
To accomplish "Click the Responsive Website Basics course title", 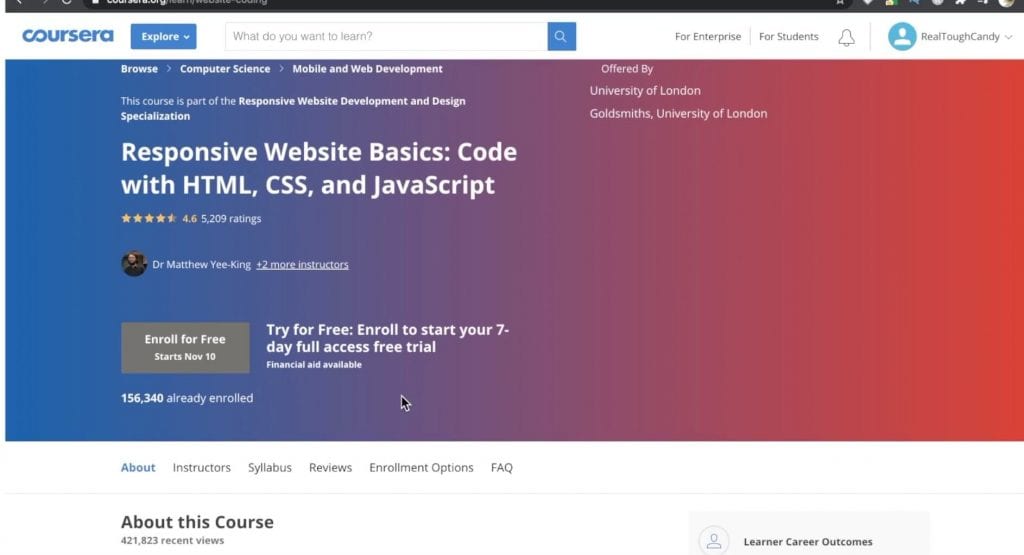I will click(319, 168).
